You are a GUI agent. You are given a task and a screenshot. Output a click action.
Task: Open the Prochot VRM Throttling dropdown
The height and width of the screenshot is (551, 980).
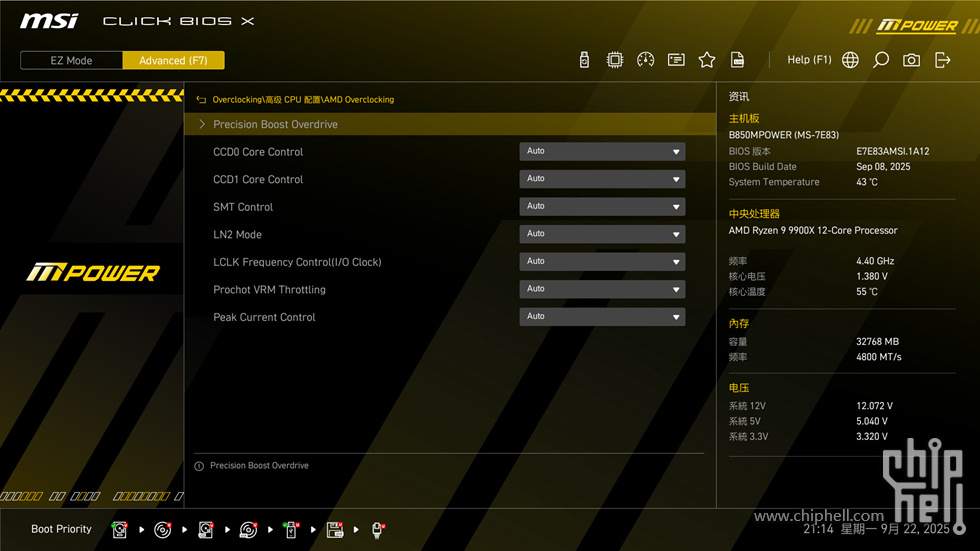tap(602, 289)
